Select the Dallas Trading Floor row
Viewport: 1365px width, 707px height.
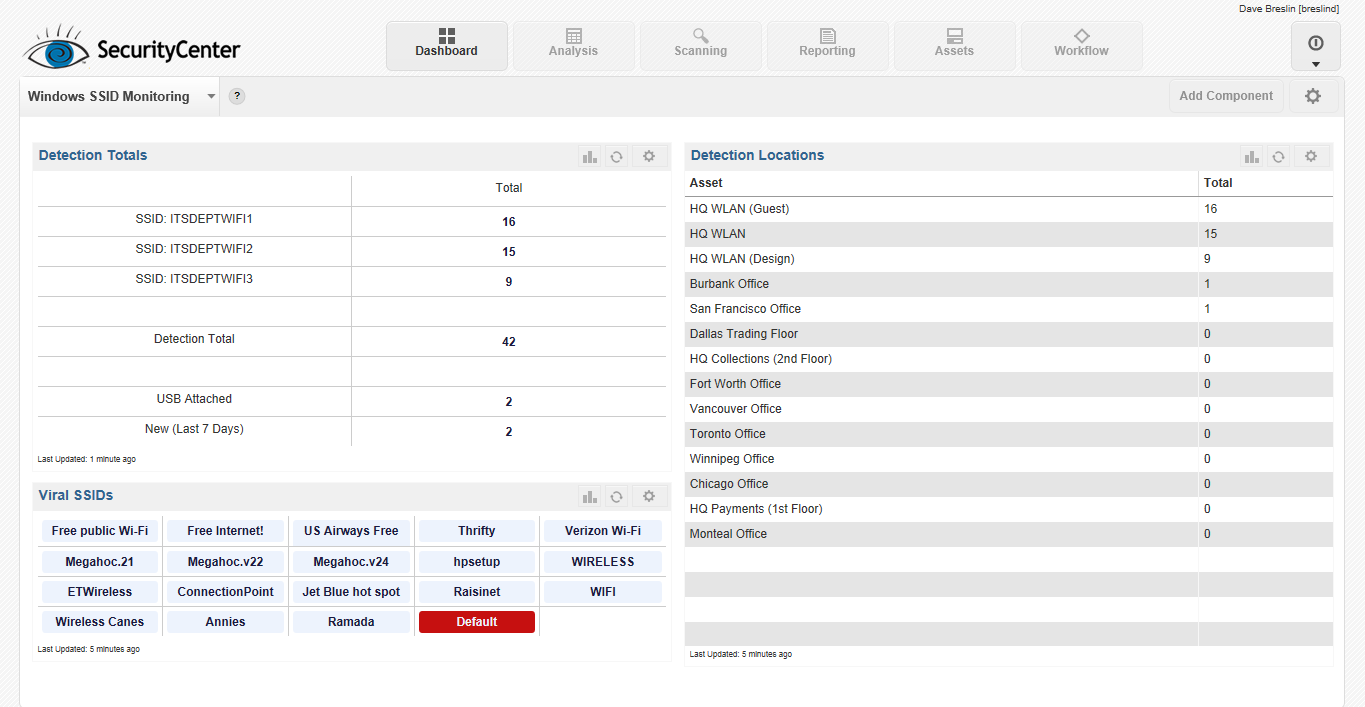[1009, 334]
